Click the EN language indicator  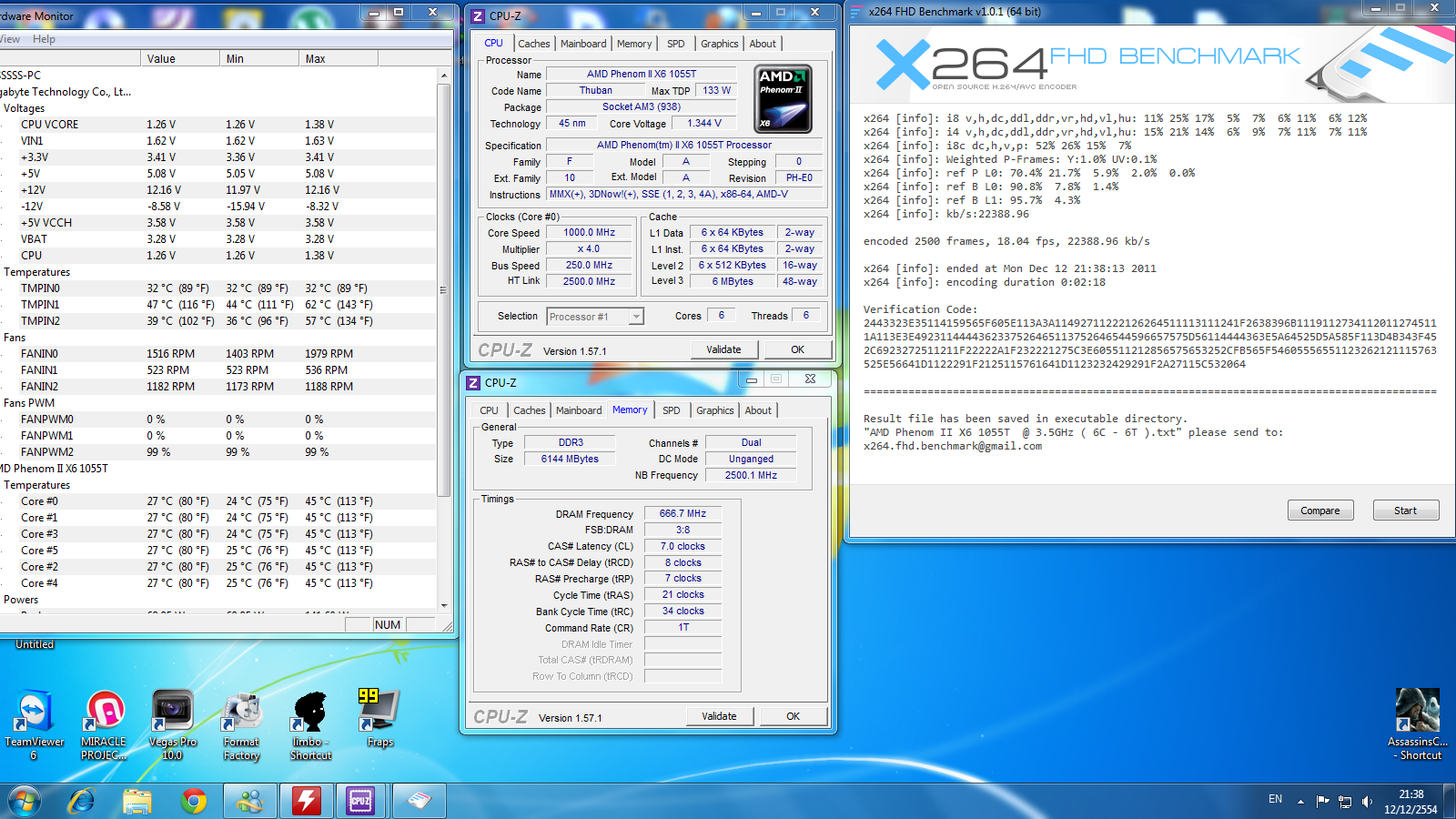[x=1275, y=799]
